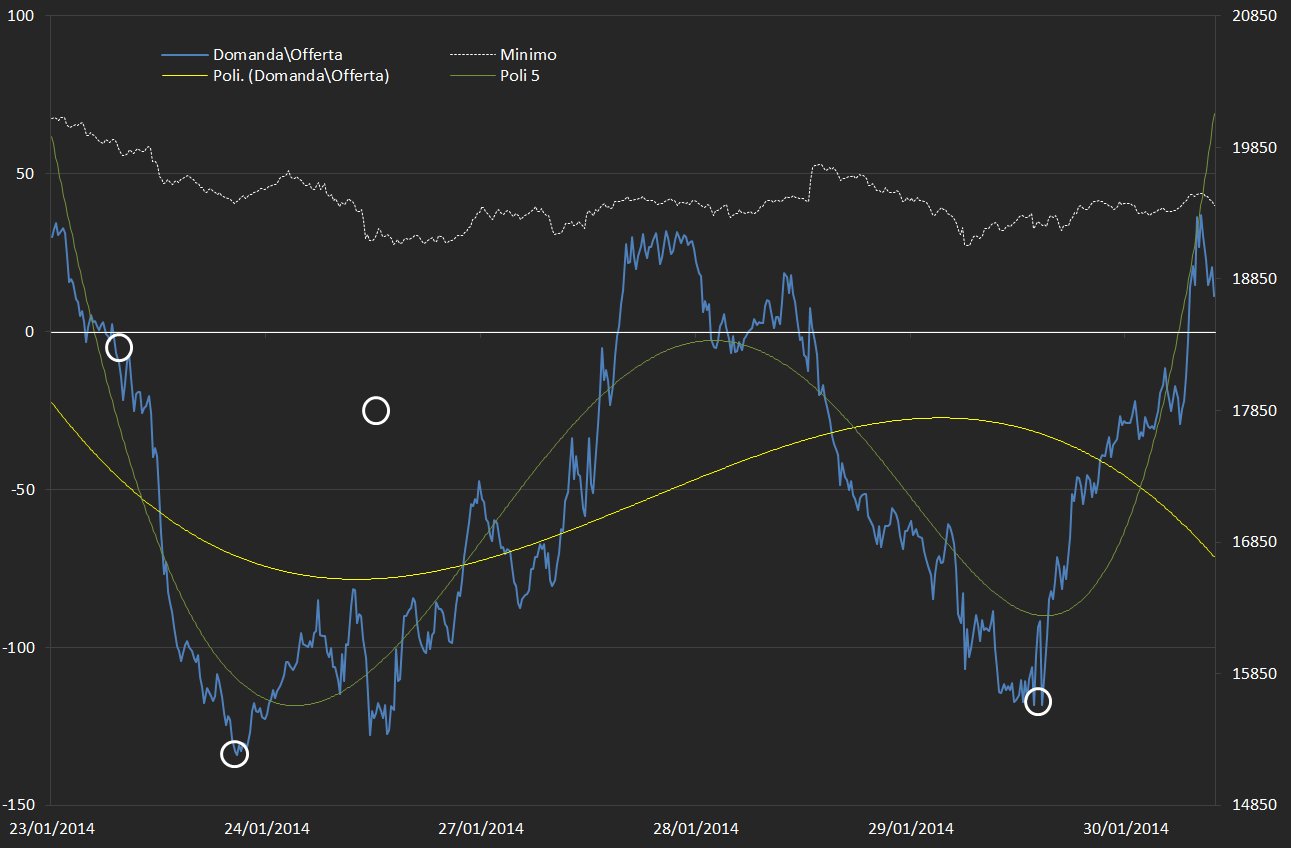Click the Poli 5 legend line sample
The width and height of the screenshot is (1291, 848).
point(472,76)
